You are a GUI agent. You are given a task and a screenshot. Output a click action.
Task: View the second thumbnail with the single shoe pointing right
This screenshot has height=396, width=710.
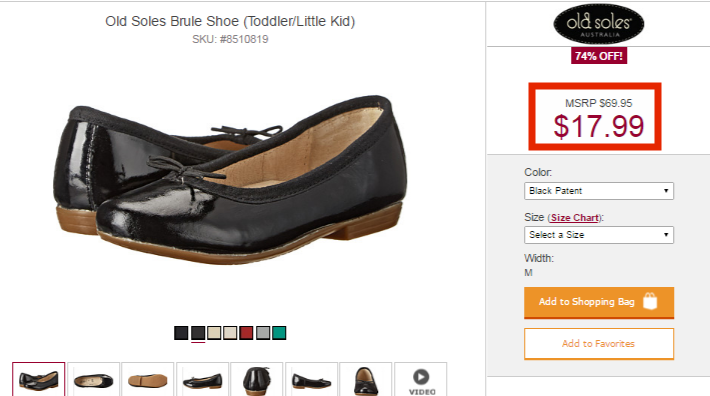94,380
